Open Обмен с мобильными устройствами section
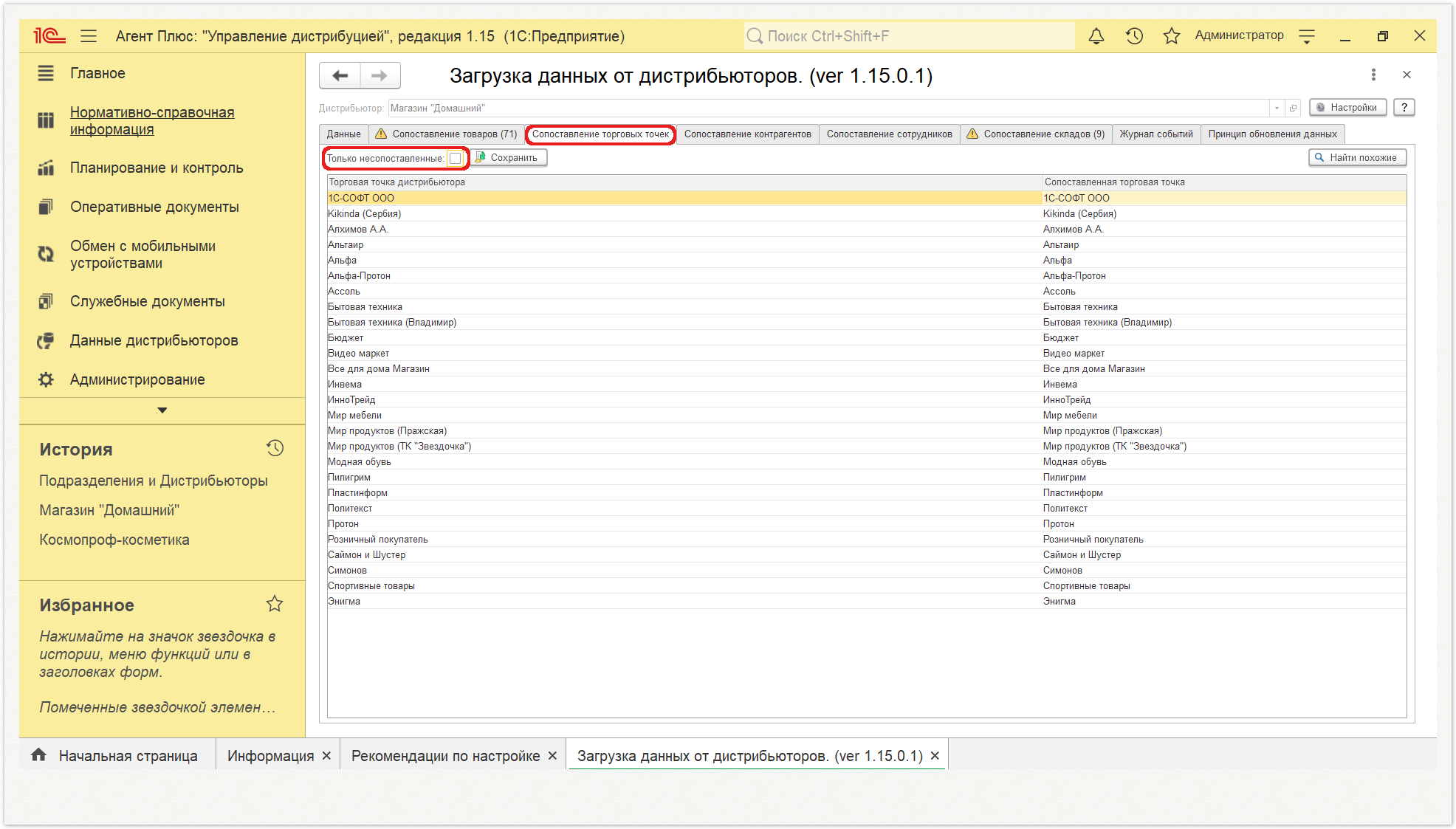 click(142, 254)
